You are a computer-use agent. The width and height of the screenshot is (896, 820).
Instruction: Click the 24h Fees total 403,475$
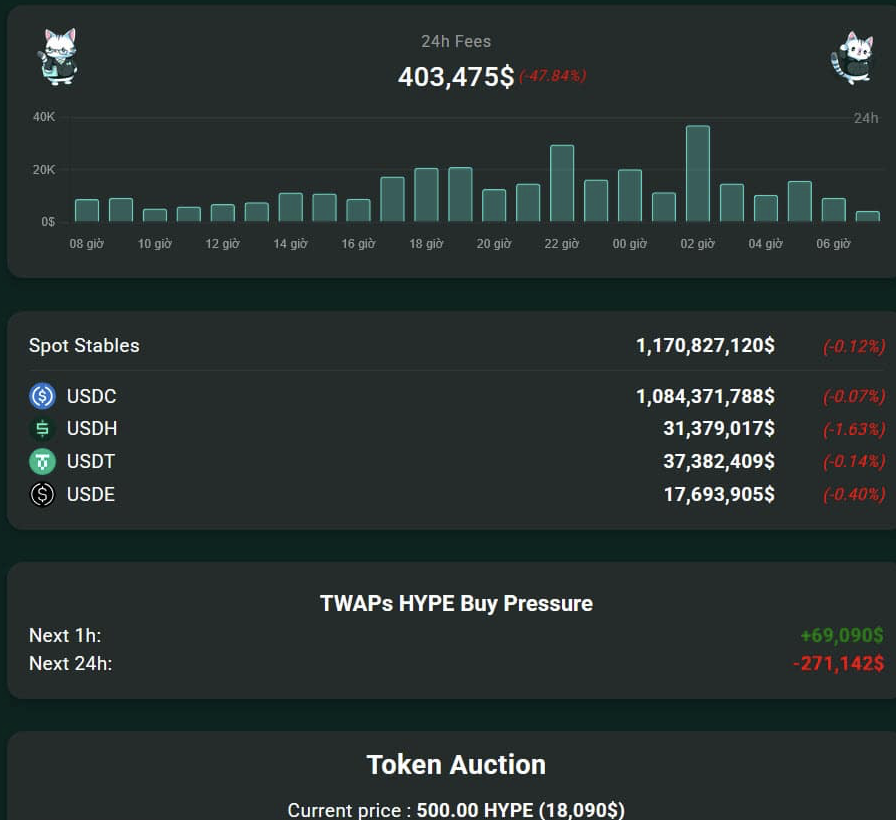(x=455, y=77)
